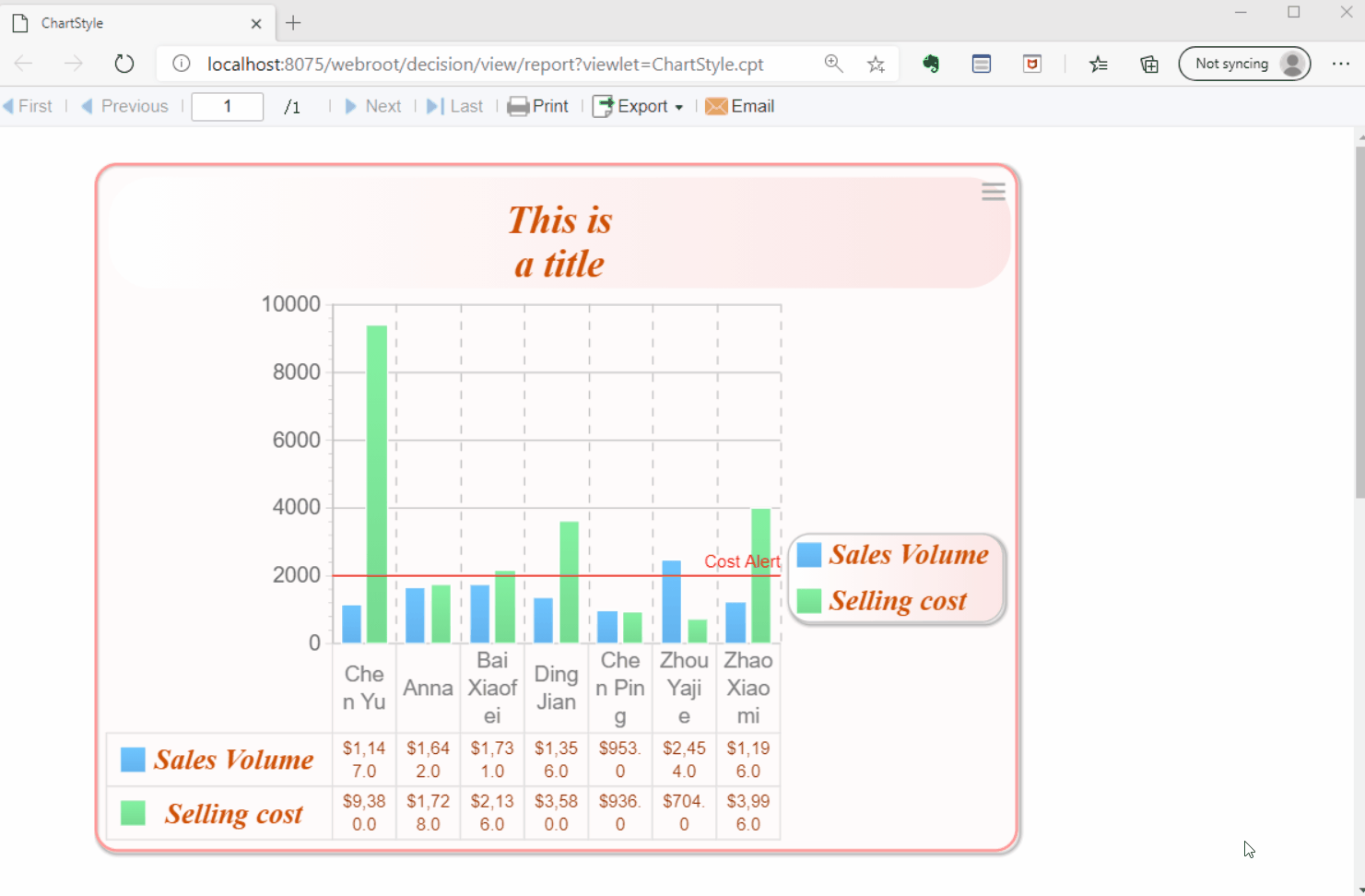Open browser Collections icon
Screen dimensions: 1365x896
coord(1149,64)
